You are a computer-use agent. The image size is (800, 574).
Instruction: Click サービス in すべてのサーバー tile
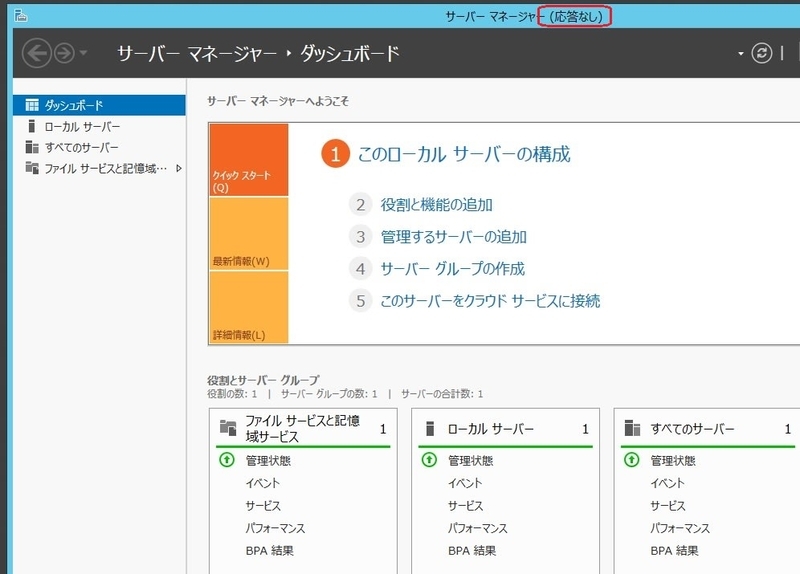tap(668, 506)
